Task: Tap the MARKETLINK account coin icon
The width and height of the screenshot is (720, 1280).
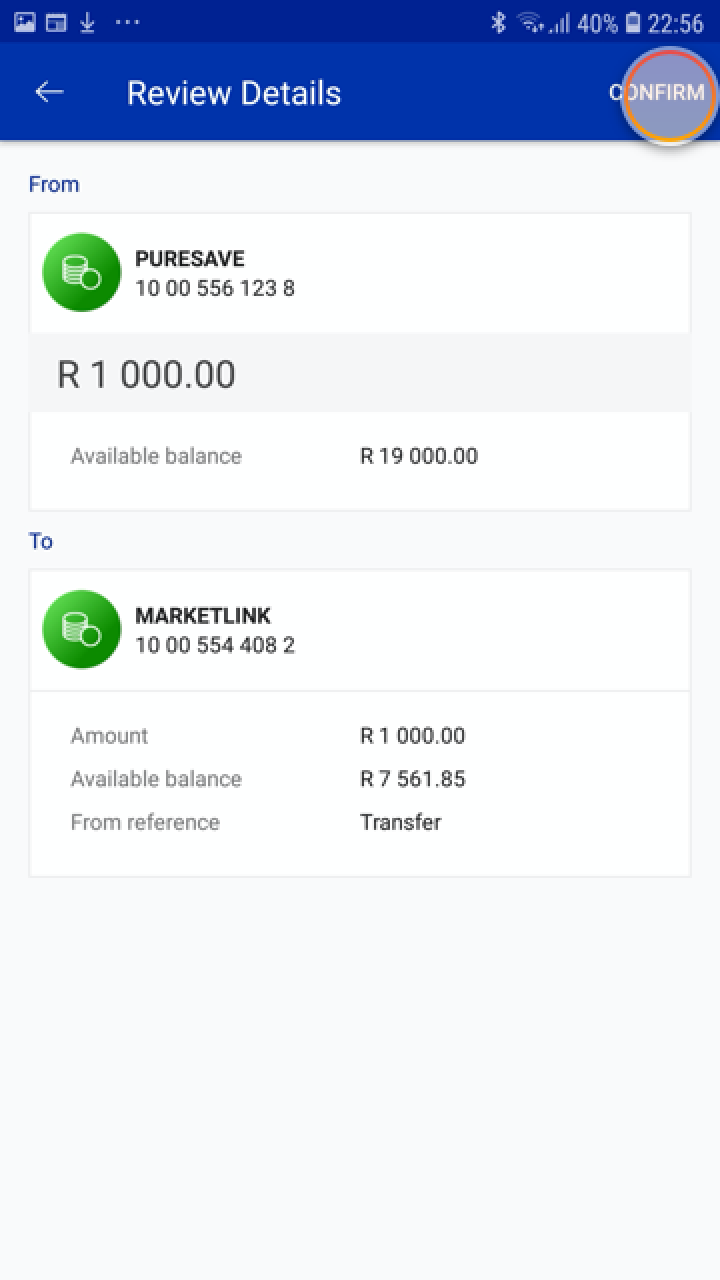Action: (82, 629)
